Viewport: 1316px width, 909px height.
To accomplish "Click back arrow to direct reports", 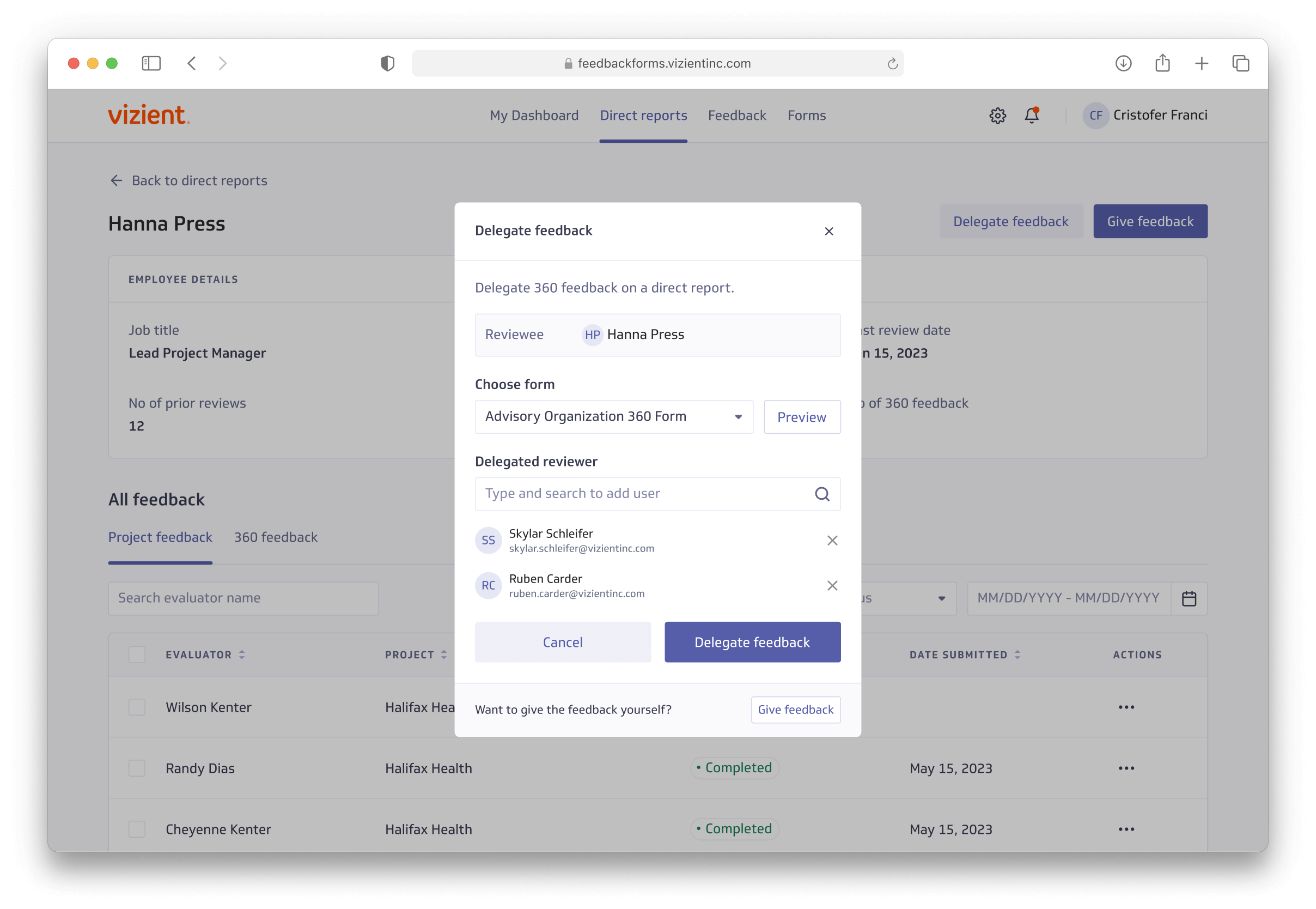I will [x=117, y=180].
